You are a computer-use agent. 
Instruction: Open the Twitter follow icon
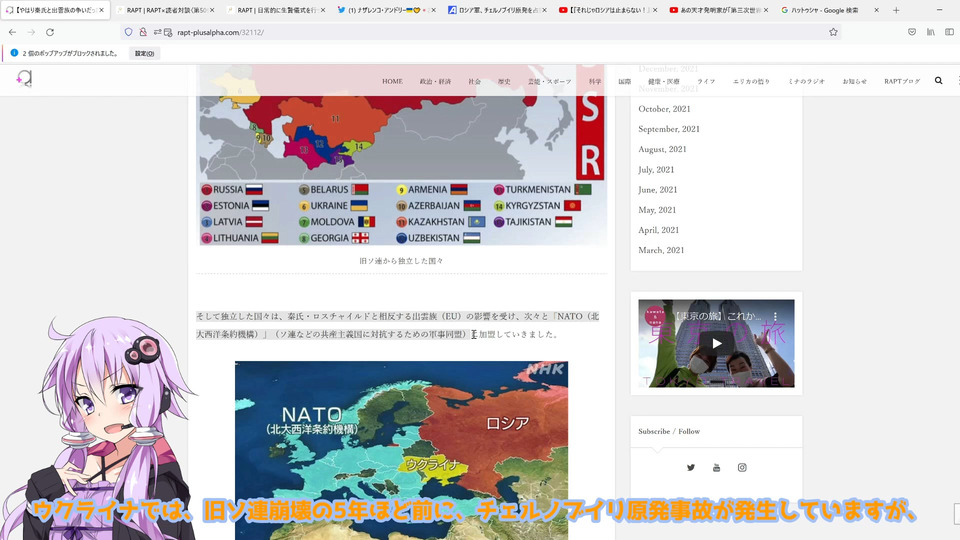click(691, 467)
